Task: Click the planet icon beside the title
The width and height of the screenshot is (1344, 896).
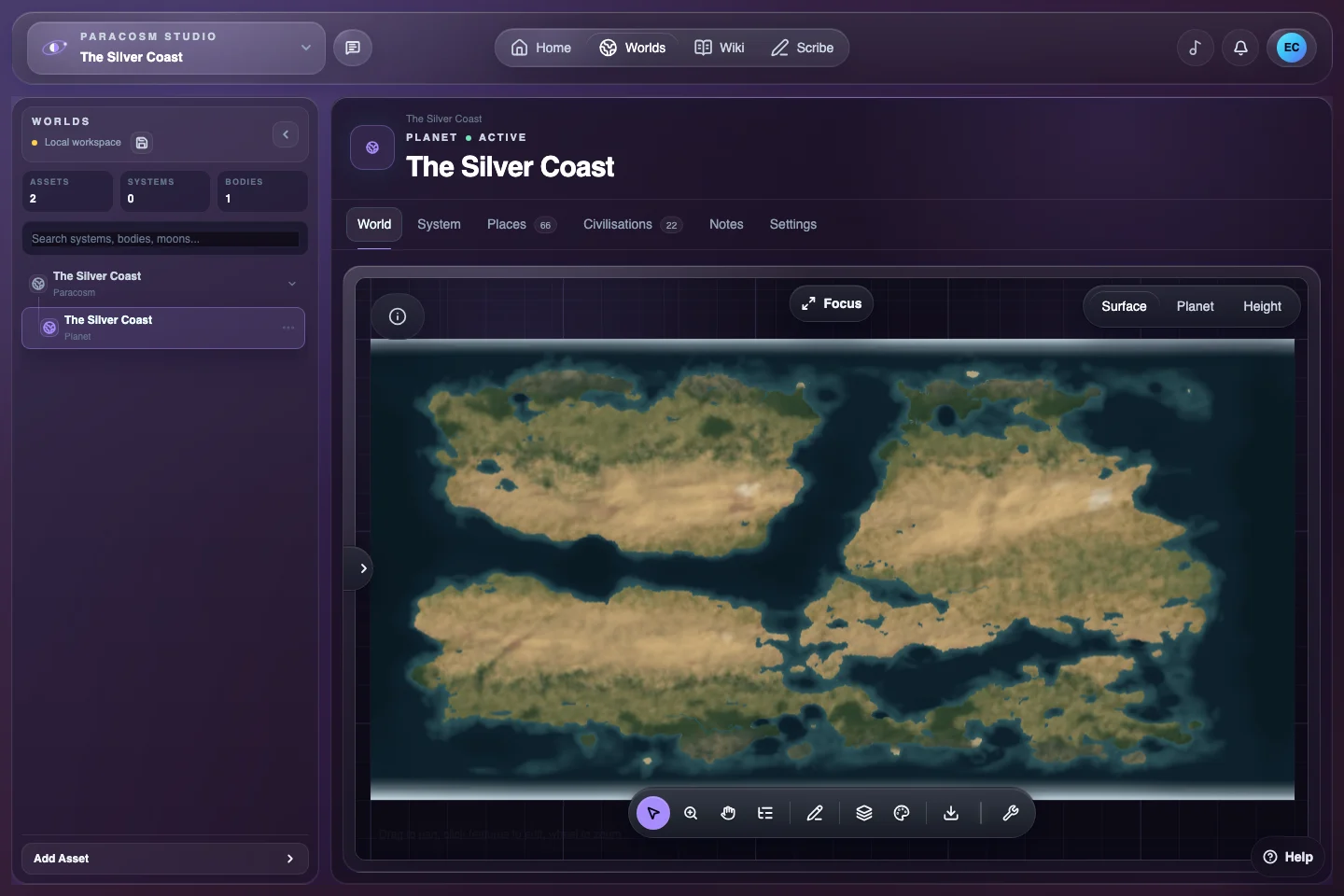Action: (x=372, y=147)
